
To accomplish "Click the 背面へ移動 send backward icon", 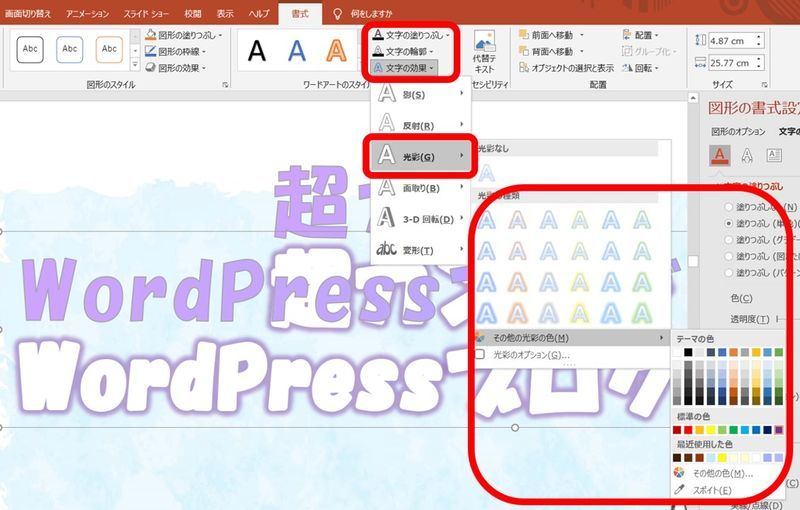I will tap(523, 51).
